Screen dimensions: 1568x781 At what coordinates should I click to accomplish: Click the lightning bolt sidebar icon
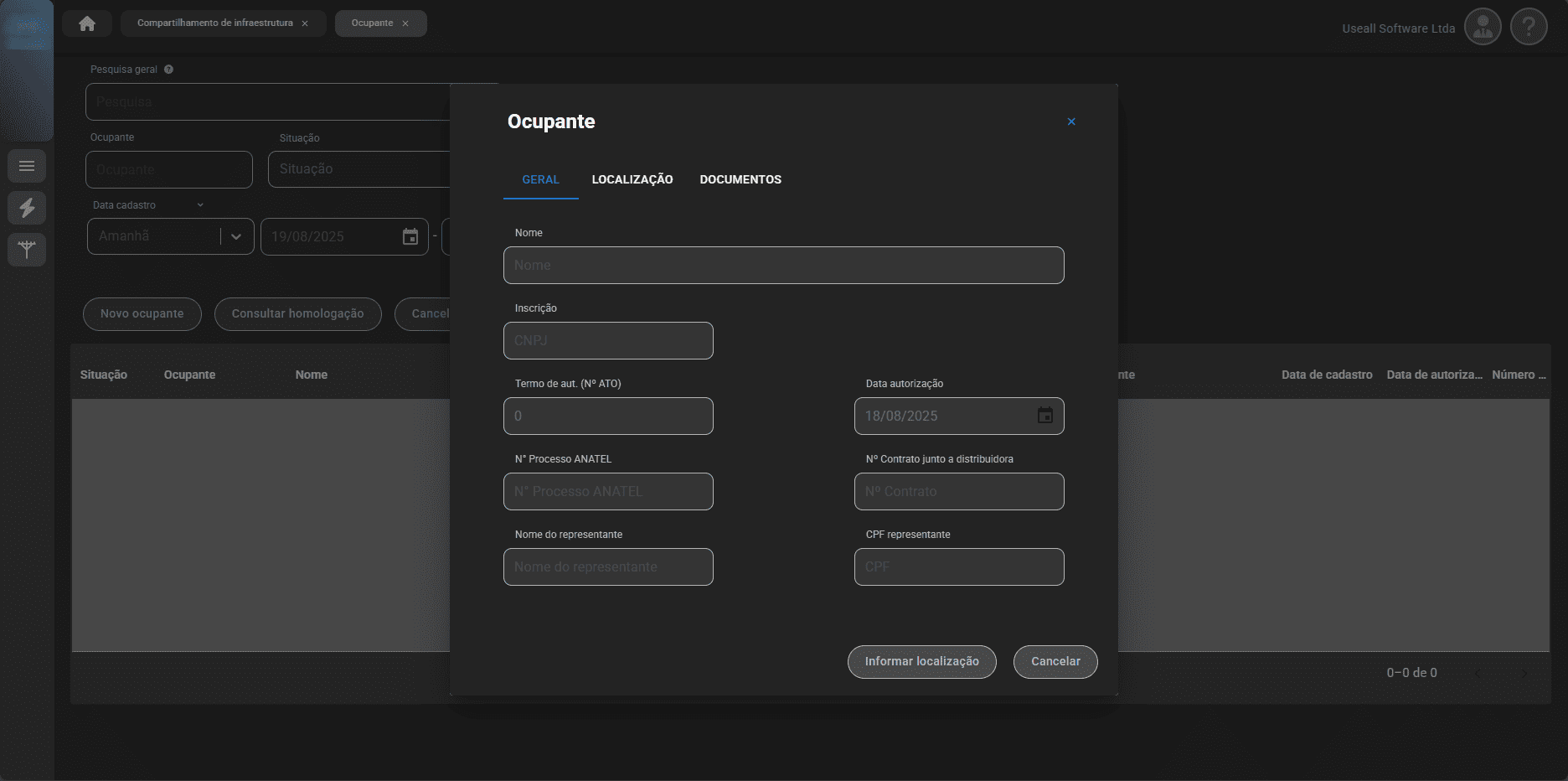click(27, 208)
